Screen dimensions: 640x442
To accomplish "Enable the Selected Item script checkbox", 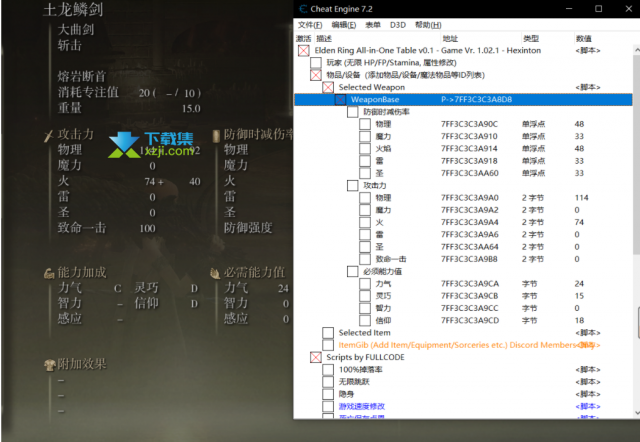I will click(328, 333).
